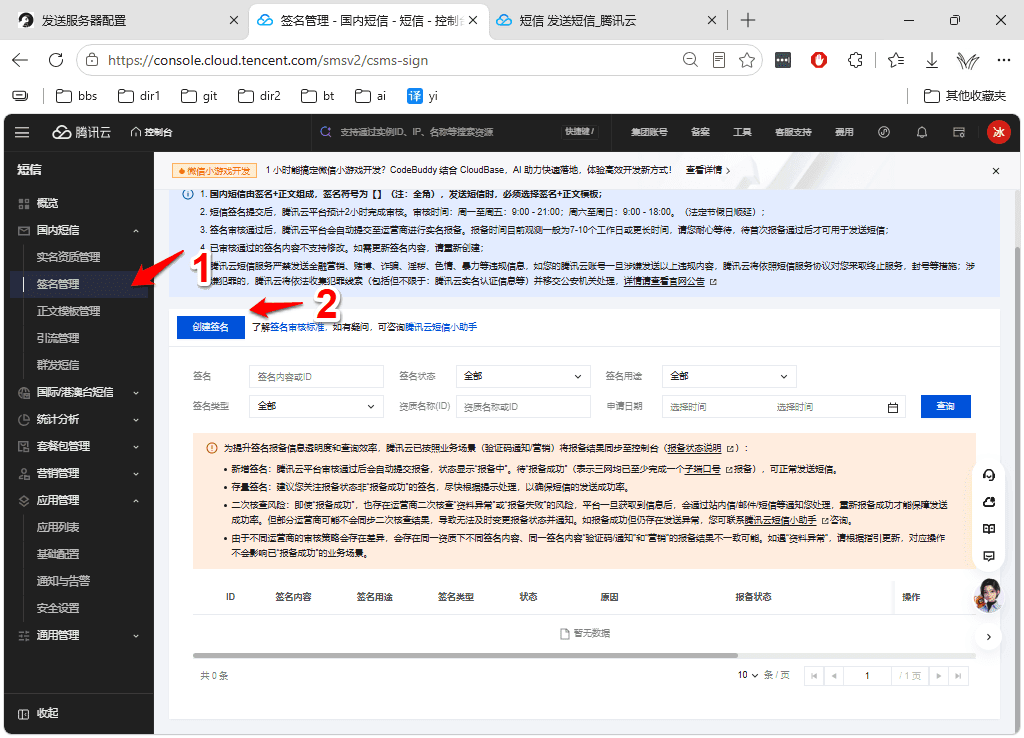Open browser extensions puzzle icon
This screenshot has width=1024, height=738.
pyautogui.click(x=855, y=60)
